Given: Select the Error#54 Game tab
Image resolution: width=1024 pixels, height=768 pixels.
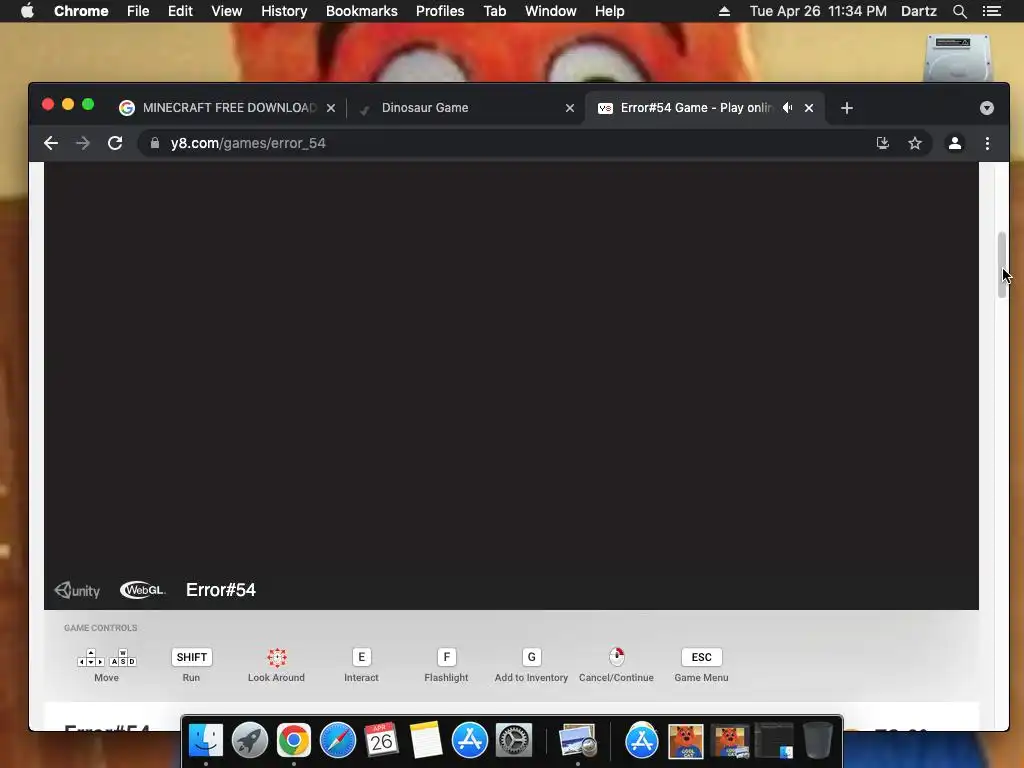Looking at the screenshot, I should click(x=705, y=108).
